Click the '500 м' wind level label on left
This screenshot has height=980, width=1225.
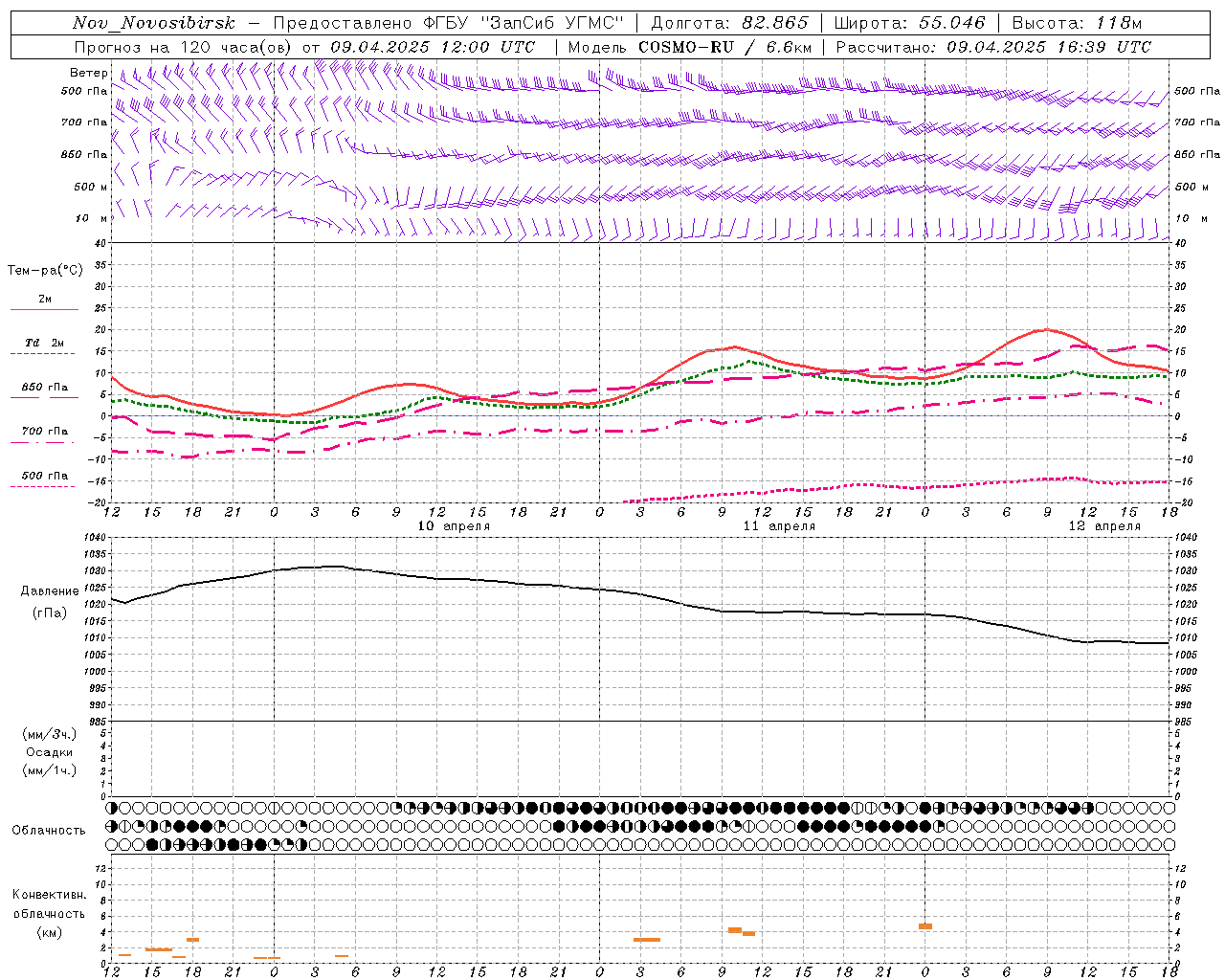pos(91,188)
